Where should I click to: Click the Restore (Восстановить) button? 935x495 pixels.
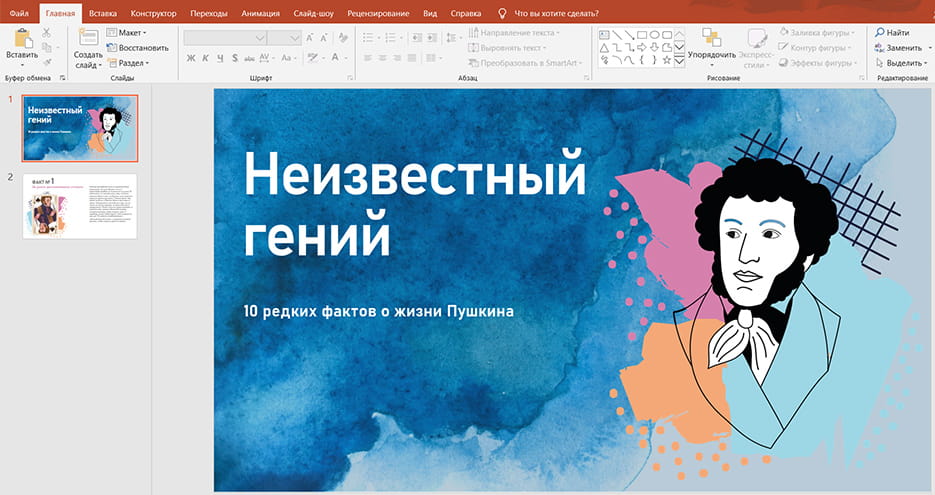tap(137, 48)
